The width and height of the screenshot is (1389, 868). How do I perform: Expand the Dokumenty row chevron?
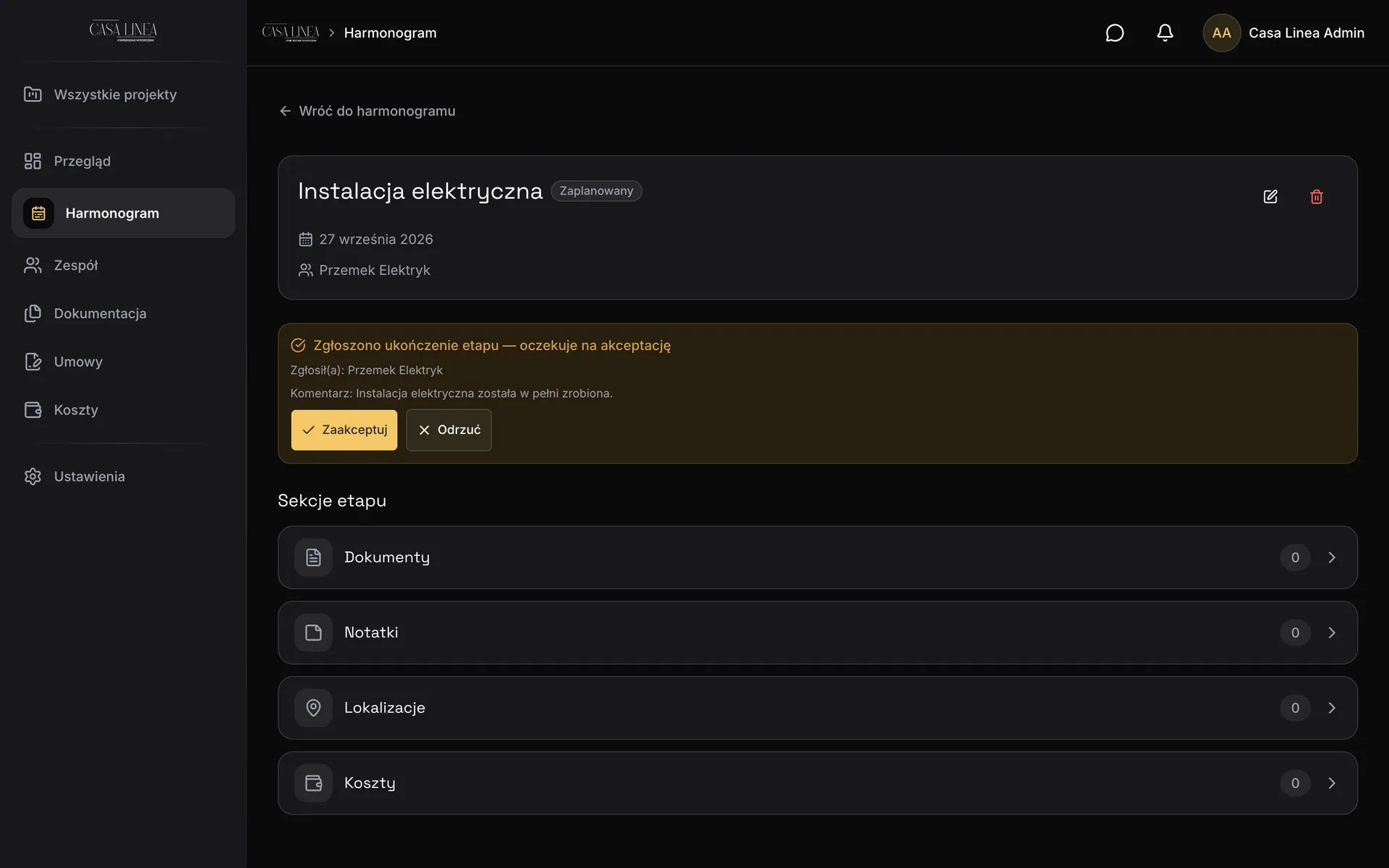[x=1332, y=557]
